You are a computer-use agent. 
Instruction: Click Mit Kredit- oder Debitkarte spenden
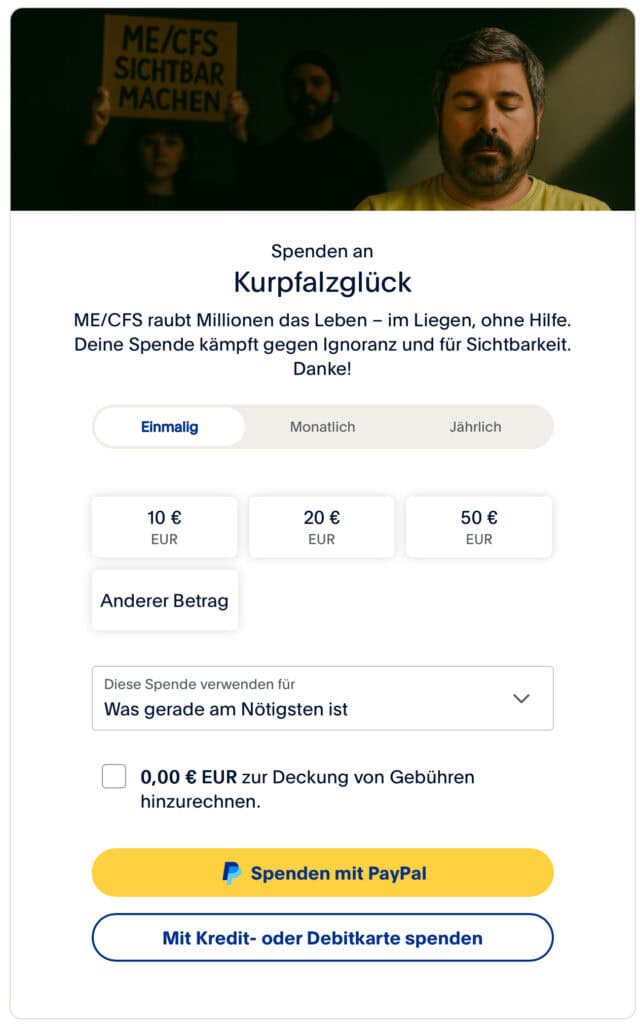322,938
